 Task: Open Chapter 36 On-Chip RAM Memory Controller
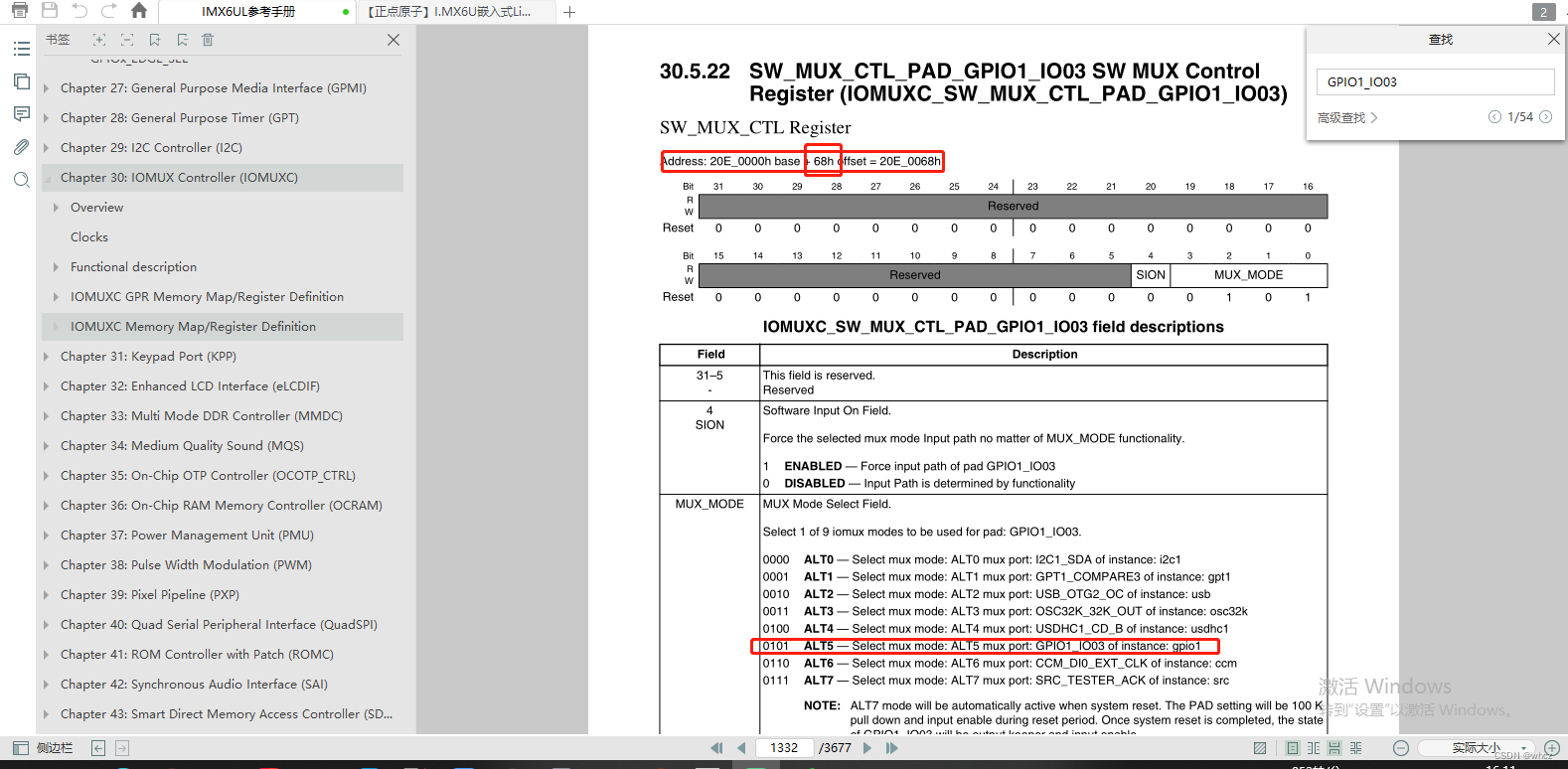pyautogui.click(x=222, y=506)
